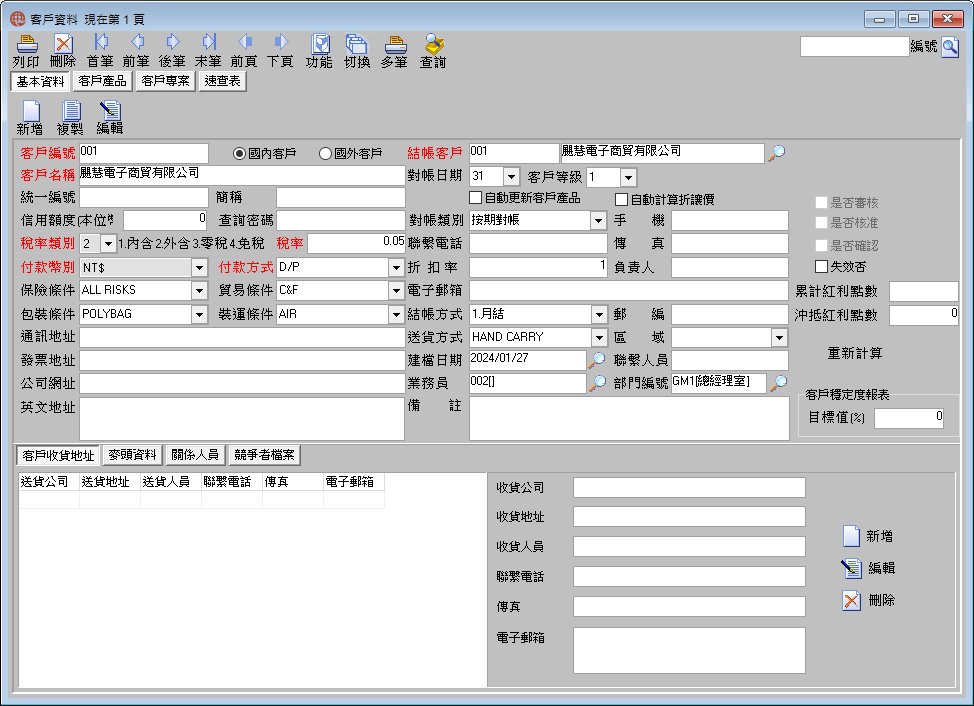Focus the 通訊地址 address field
The height and width of the screenshot is (706, 974).
[x=242, y=337]
